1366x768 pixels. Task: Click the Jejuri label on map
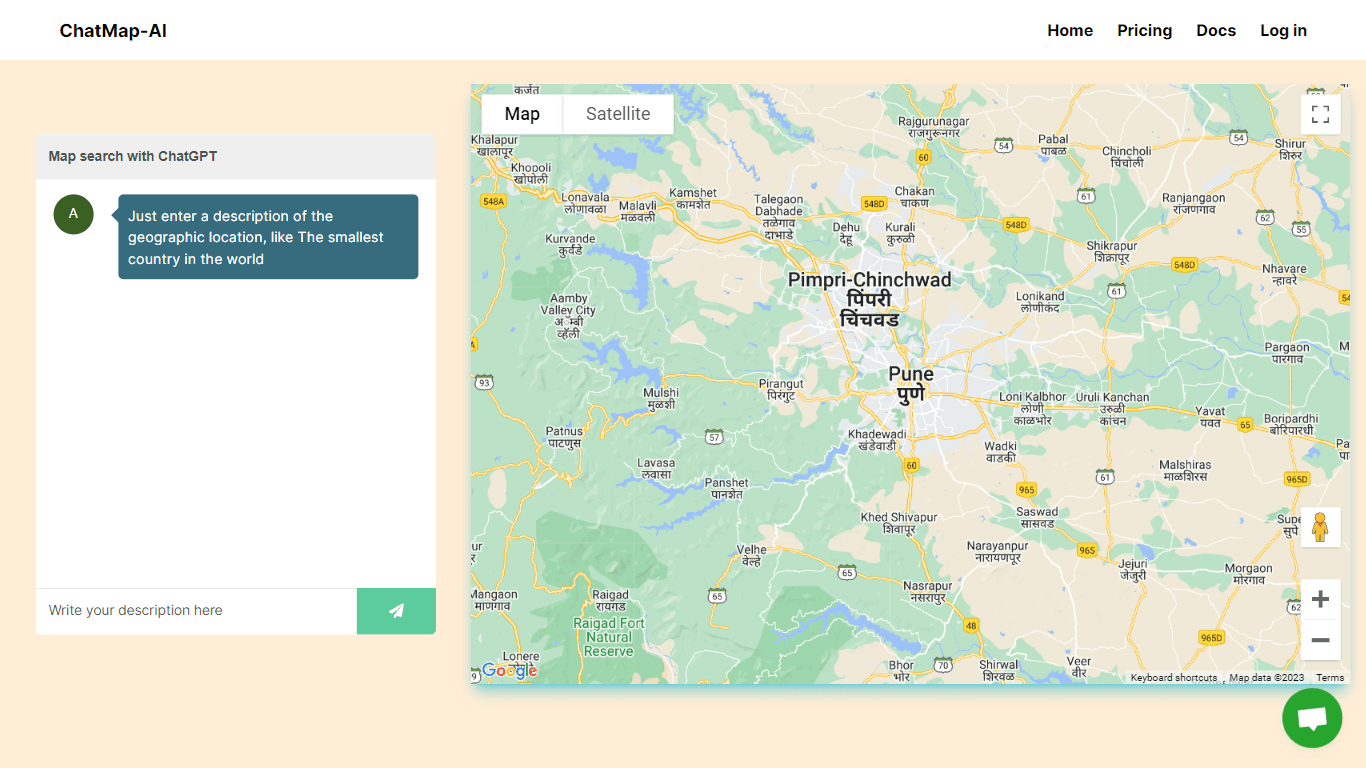tap(1133, 569)
